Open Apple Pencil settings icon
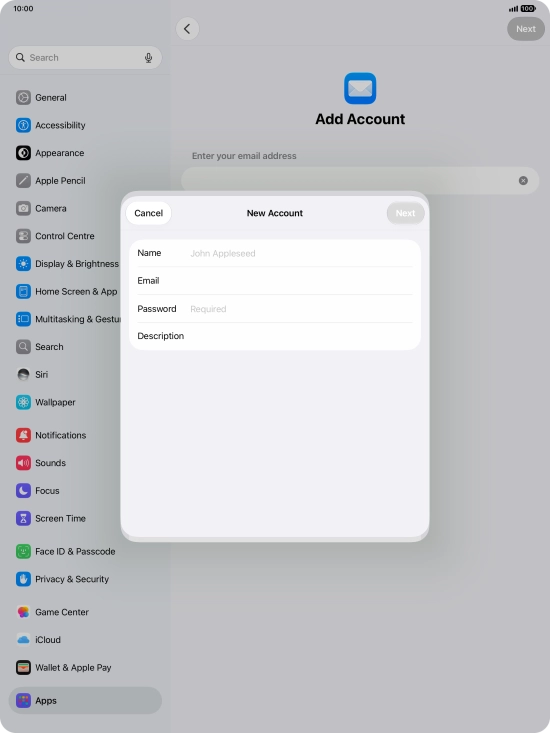 23,180
